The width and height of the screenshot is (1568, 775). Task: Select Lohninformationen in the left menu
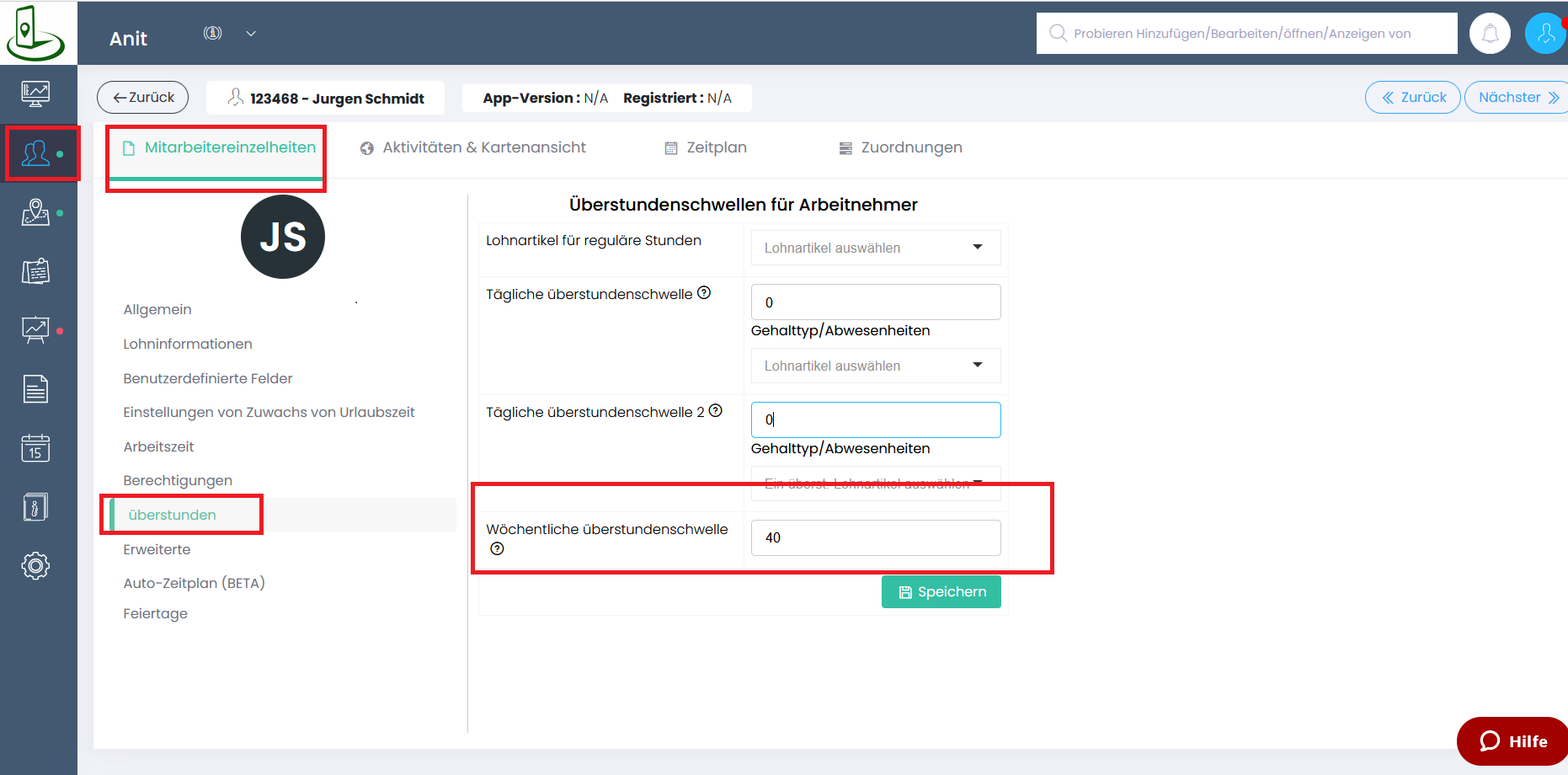tap(188, 344)
